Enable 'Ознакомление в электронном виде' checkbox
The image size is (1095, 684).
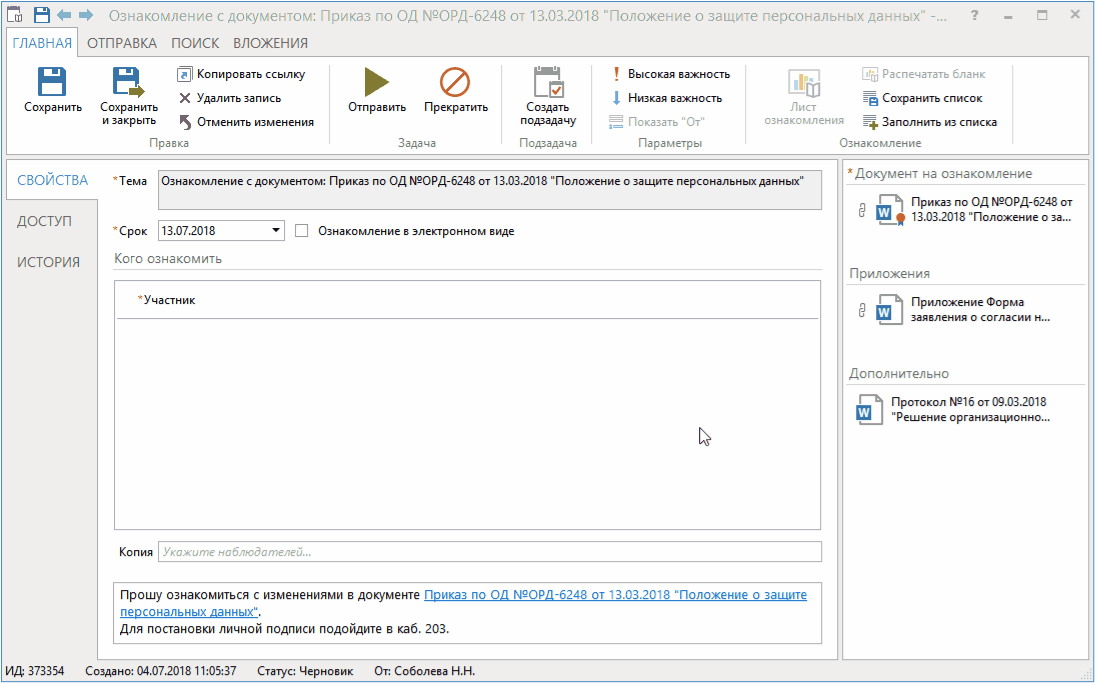click(x=303, y=231)
